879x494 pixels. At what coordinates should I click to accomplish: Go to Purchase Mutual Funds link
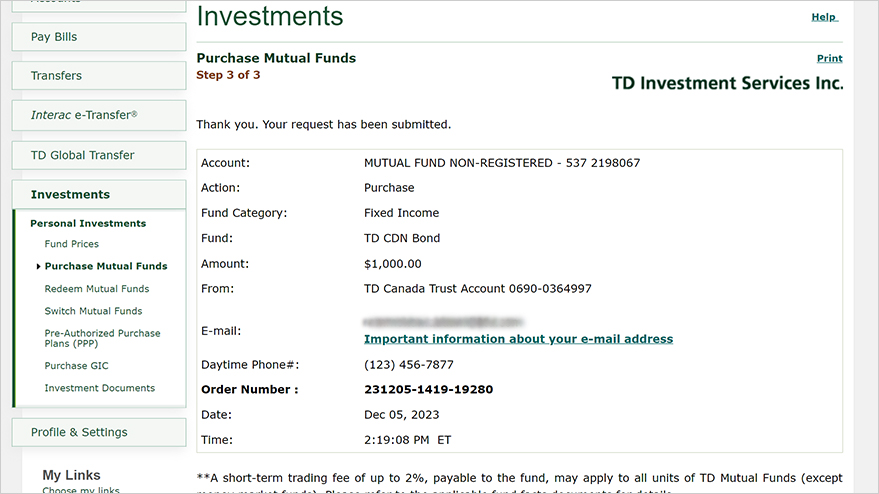pyautogui.click(x=106, y=266)
